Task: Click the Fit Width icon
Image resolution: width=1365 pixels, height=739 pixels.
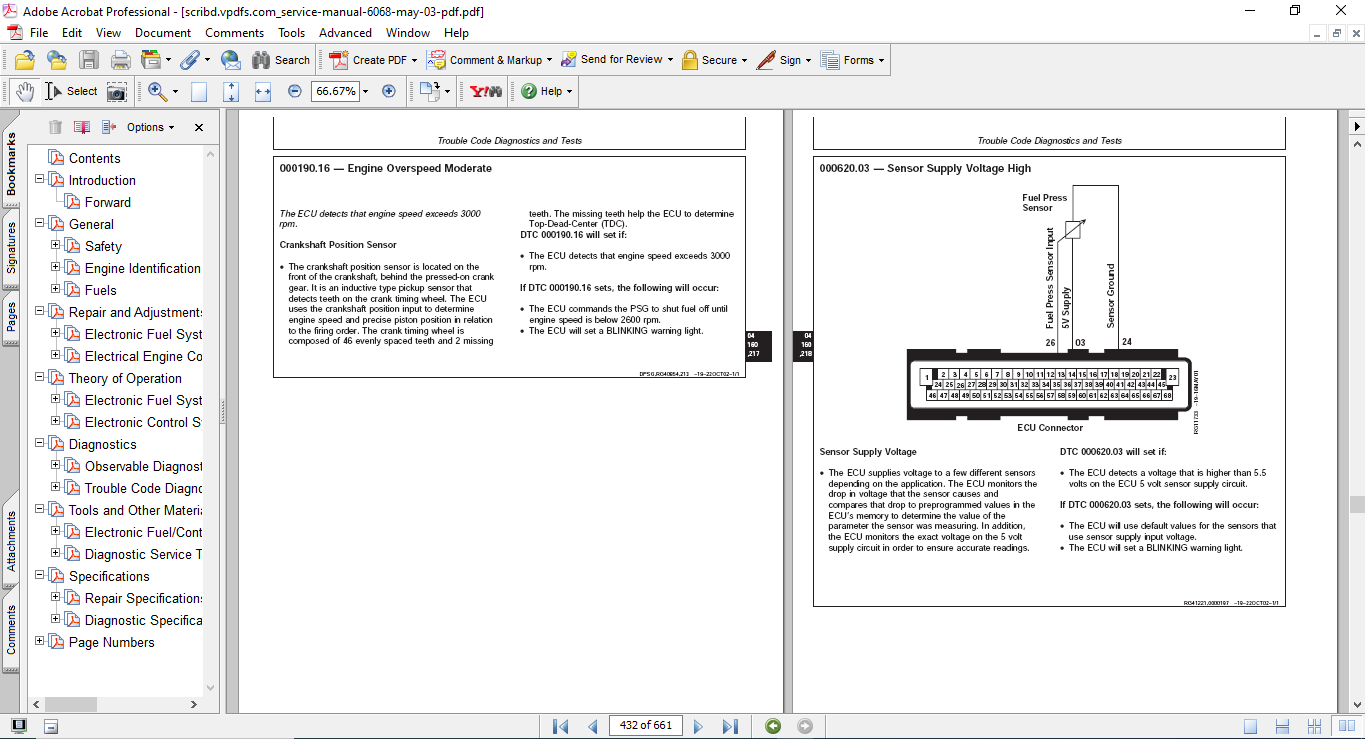Action: 263,91
